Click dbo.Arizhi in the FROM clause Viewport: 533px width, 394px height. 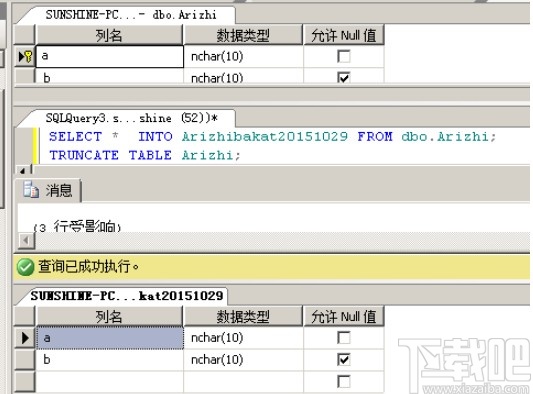[x=445, y=137]
